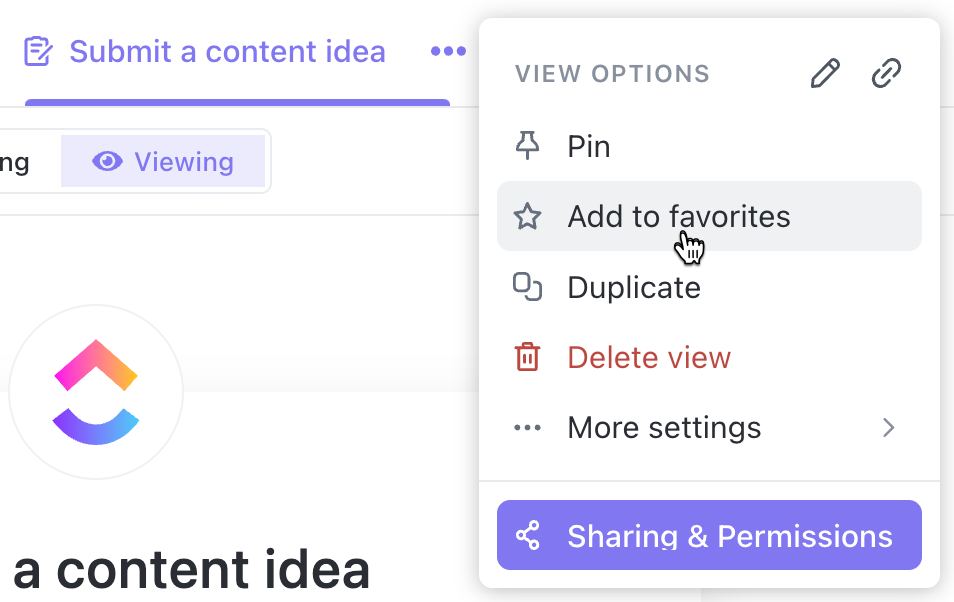Click the document icon on Submit a content idea
Viewport: 954px width, 602px height.
[x=38, y=50]
